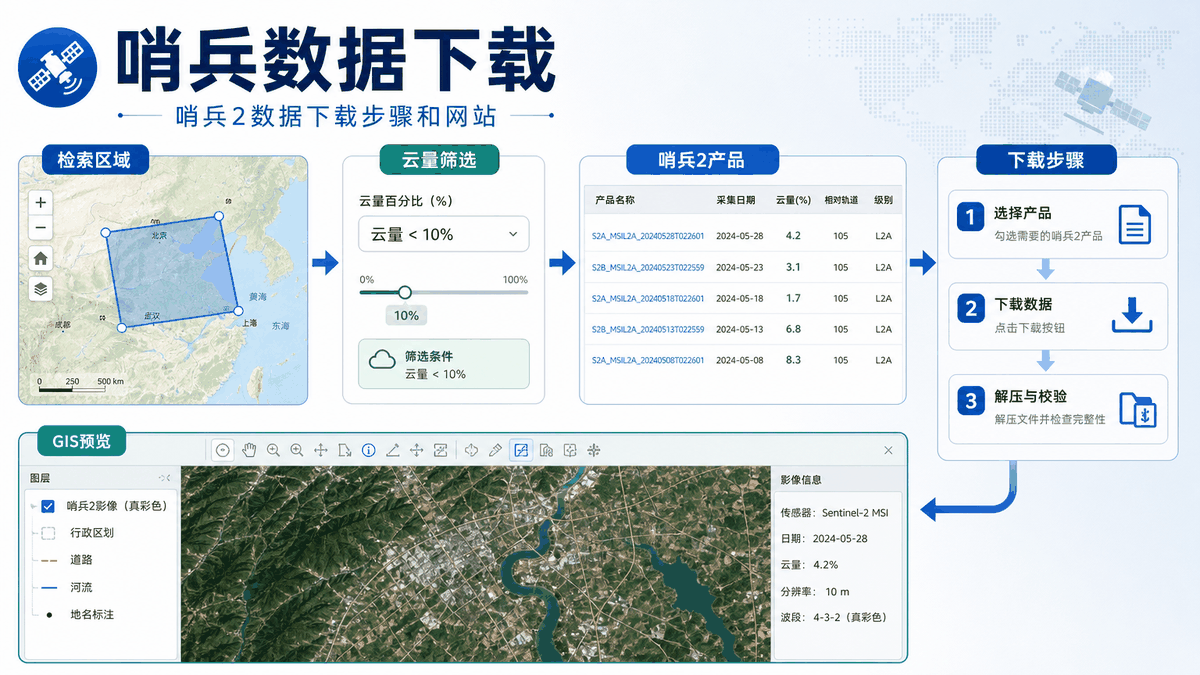Open product S2B_MSIL2A_20240523T022559

(648, 267)
